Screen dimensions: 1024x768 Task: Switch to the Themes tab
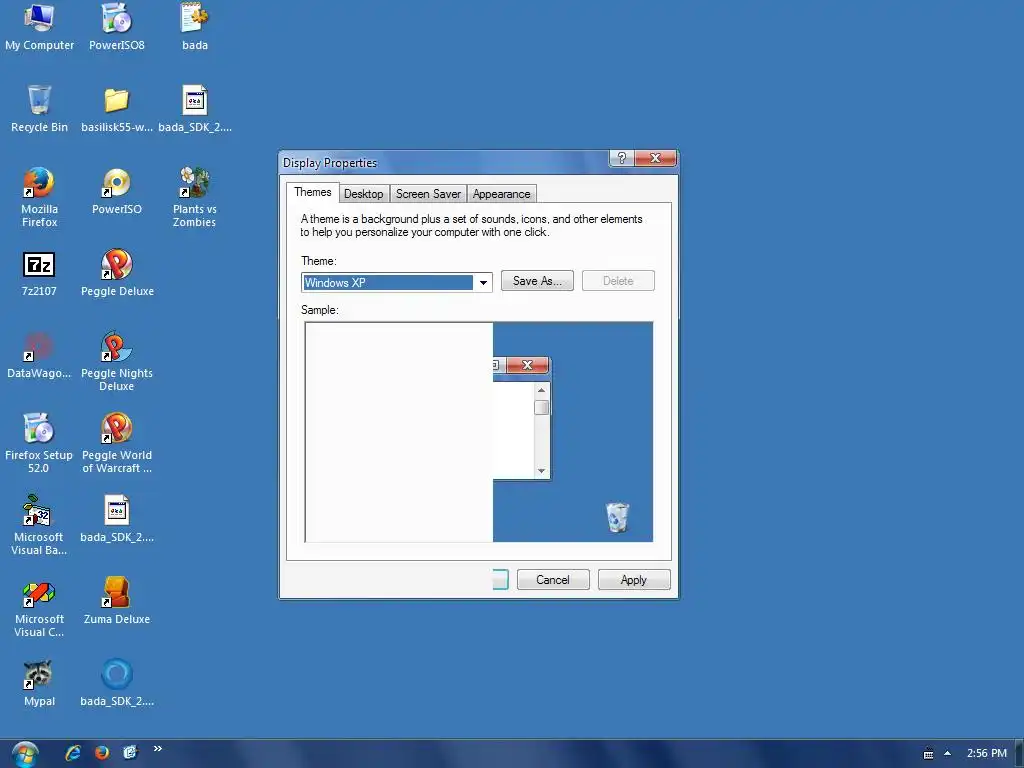[x=313, y=192]
